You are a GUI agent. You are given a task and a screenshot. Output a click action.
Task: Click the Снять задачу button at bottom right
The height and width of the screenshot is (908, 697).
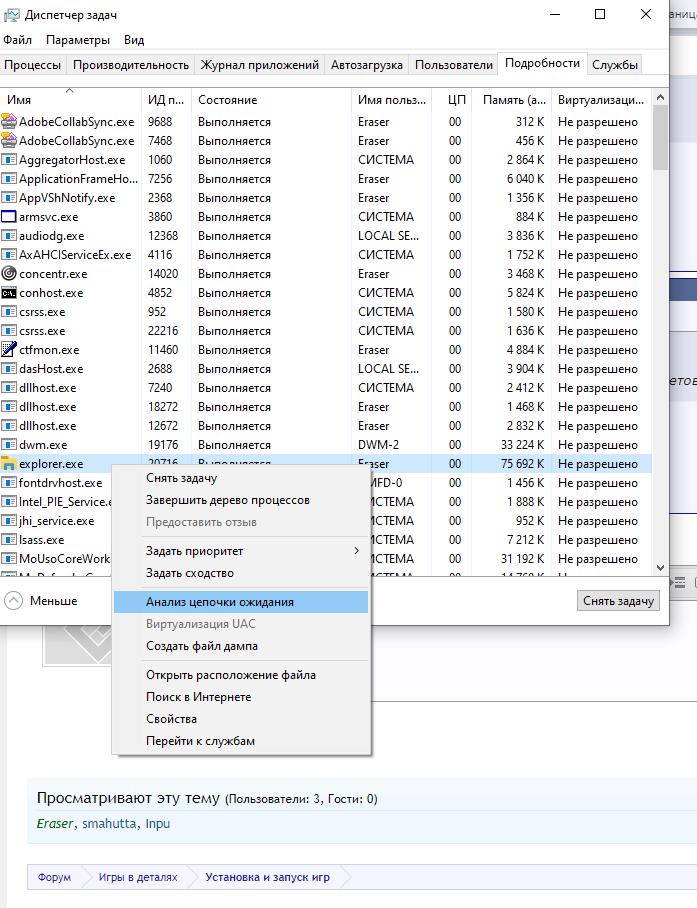coord(618,601)
